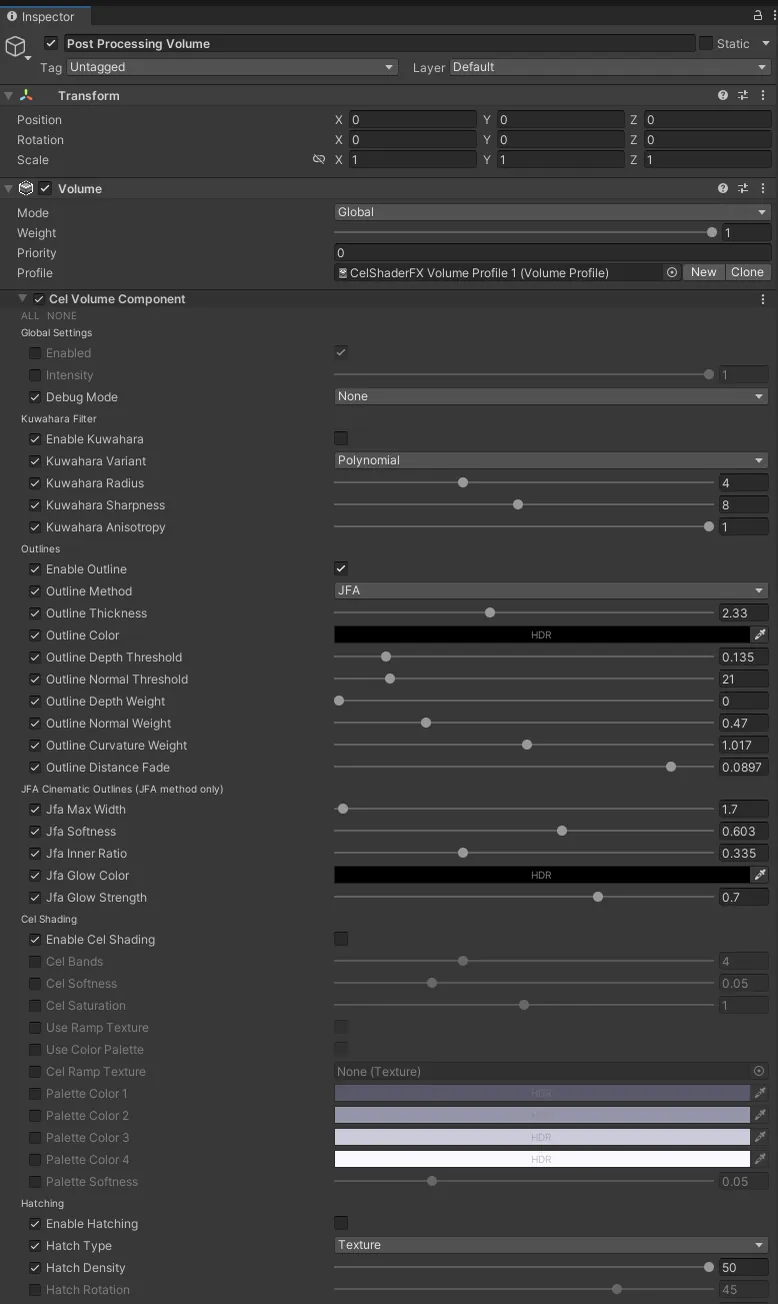Image resolution: width=778 pixels, height=1304 pixels.
Task: Click the Volume Weight slider
Action: [x=525, y=232]
